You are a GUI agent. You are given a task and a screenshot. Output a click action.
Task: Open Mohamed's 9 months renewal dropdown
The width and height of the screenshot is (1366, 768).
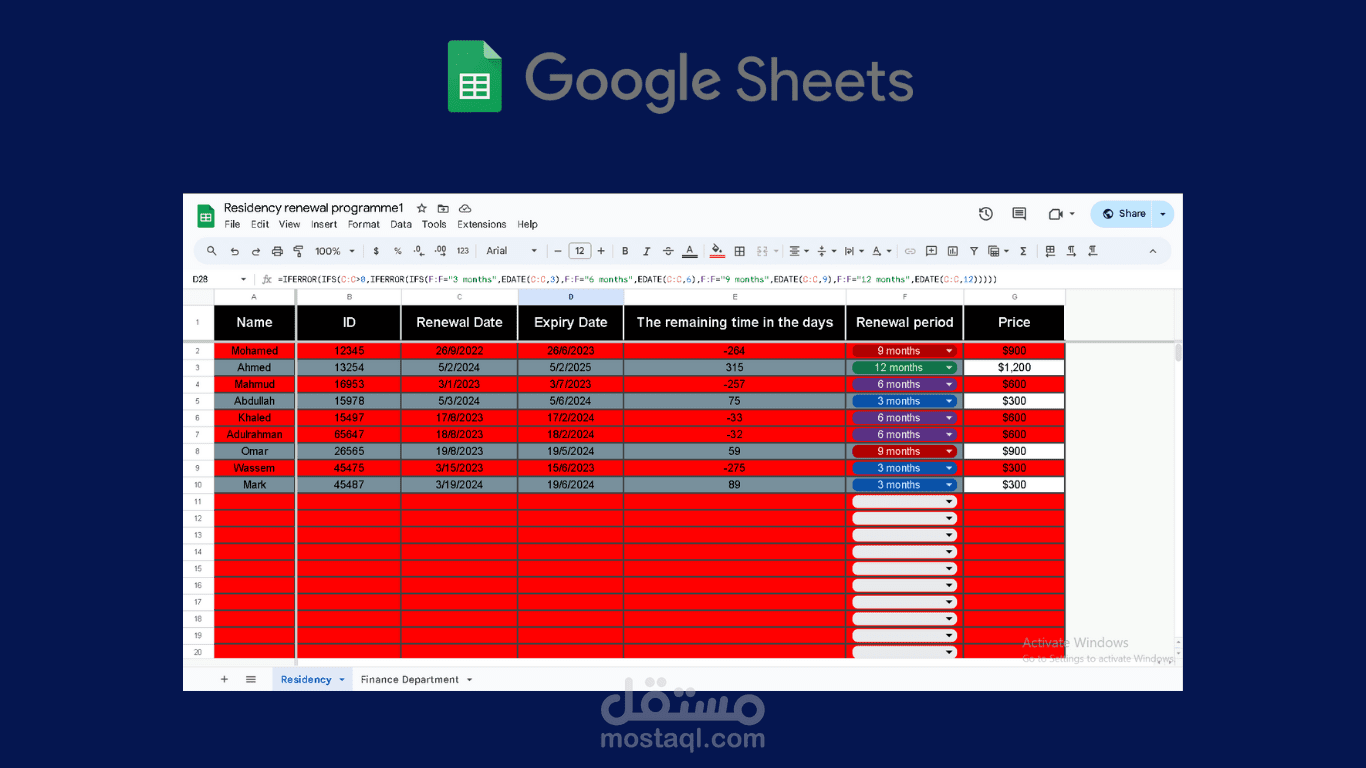(x=904, y=351)
